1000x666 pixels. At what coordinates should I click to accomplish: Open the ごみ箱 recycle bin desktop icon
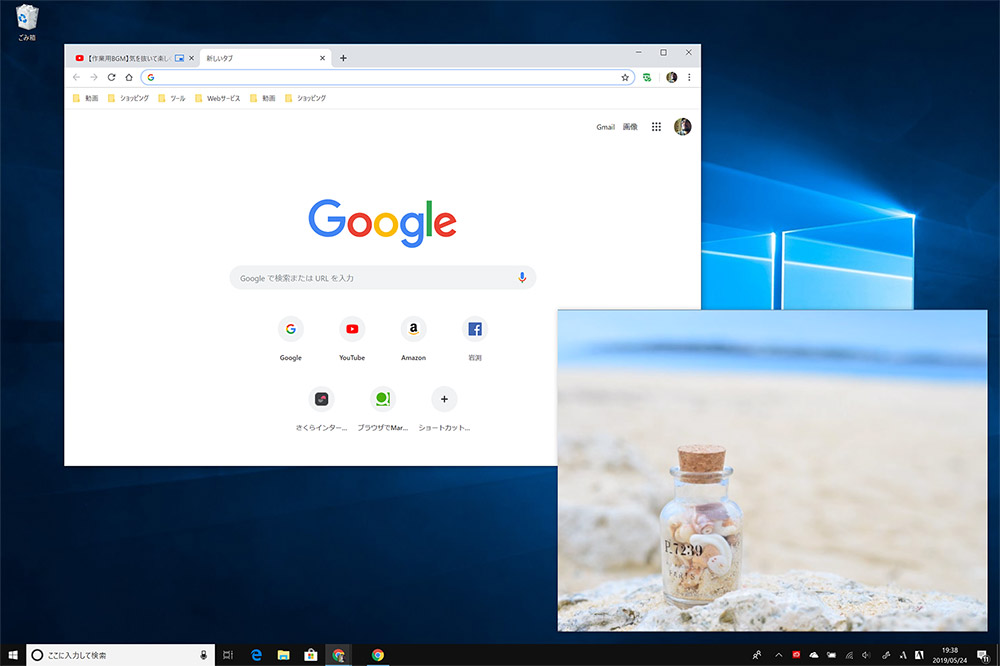26,23
